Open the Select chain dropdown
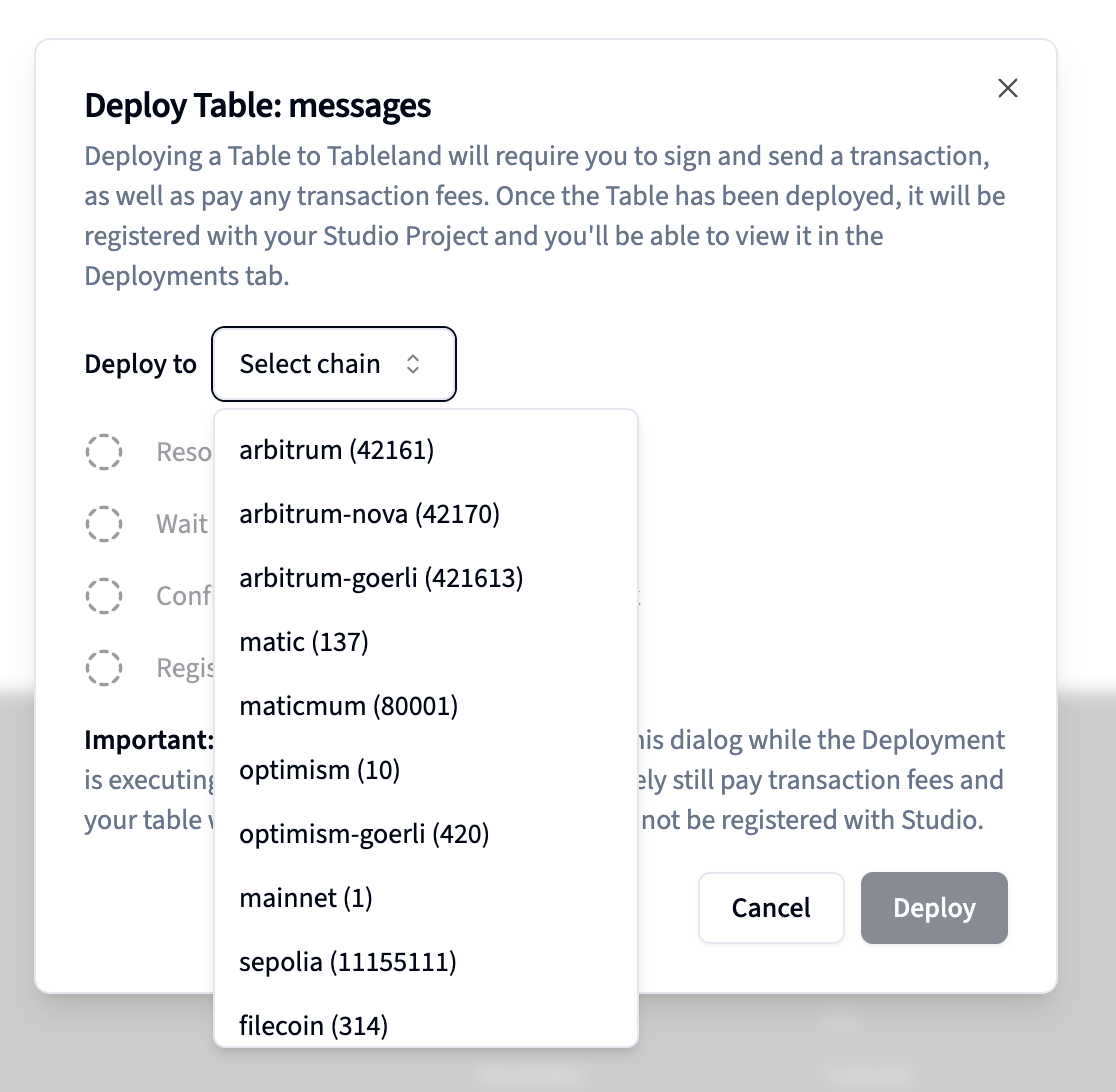The image size is (1116, 1092). (333, 364)
